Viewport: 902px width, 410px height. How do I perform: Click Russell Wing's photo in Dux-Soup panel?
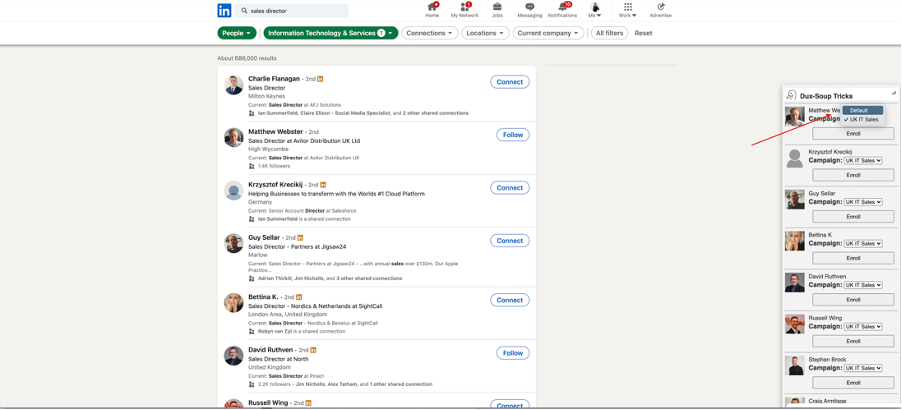[x=795, y=324]
